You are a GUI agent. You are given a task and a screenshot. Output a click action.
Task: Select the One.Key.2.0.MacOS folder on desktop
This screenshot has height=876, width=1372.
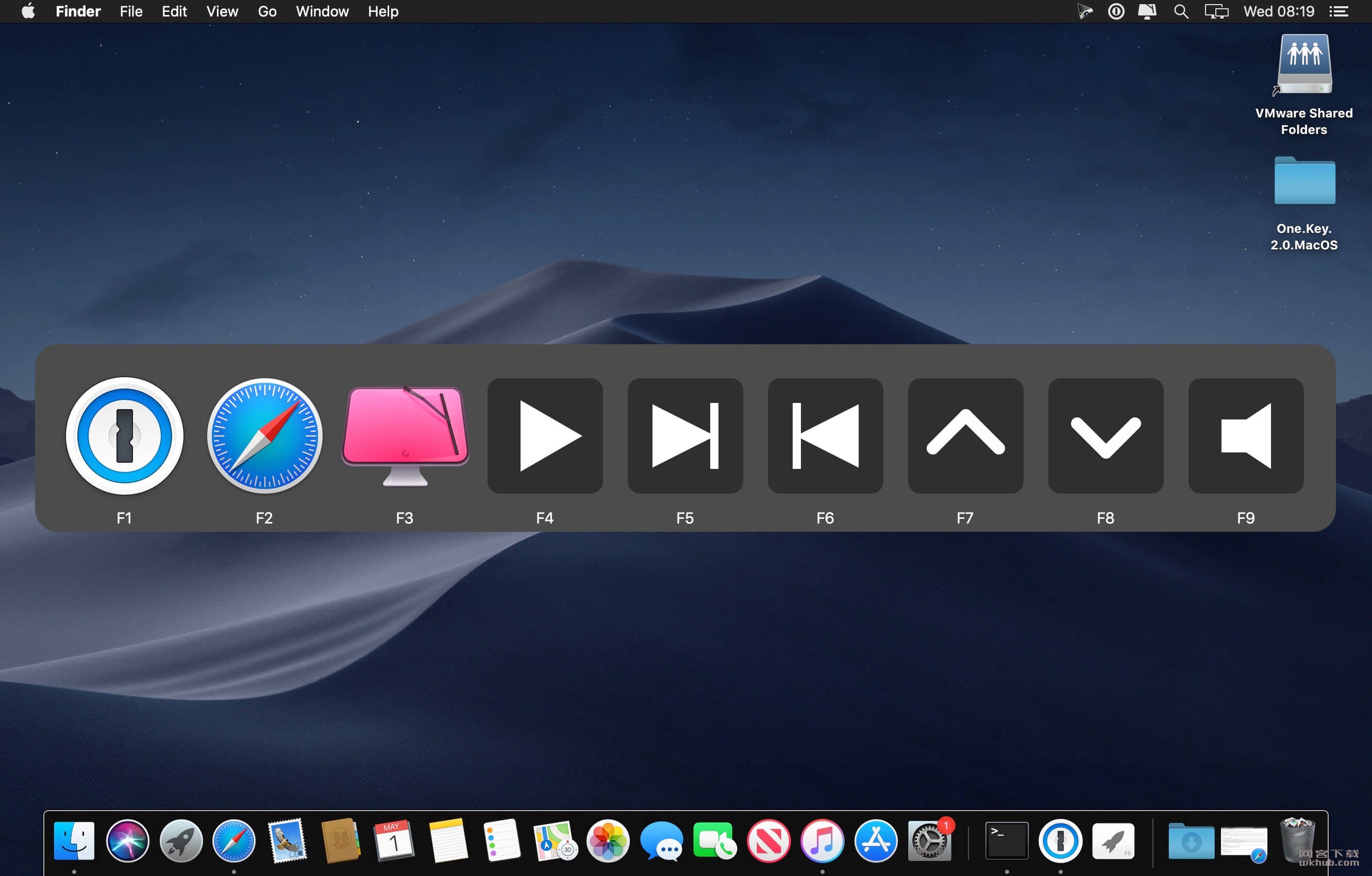(1305, 180)
